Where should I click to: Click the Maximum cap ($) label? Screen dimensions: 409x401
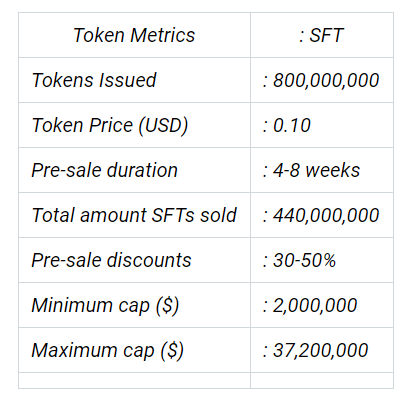pyautogui.click(x=107, y=351)
